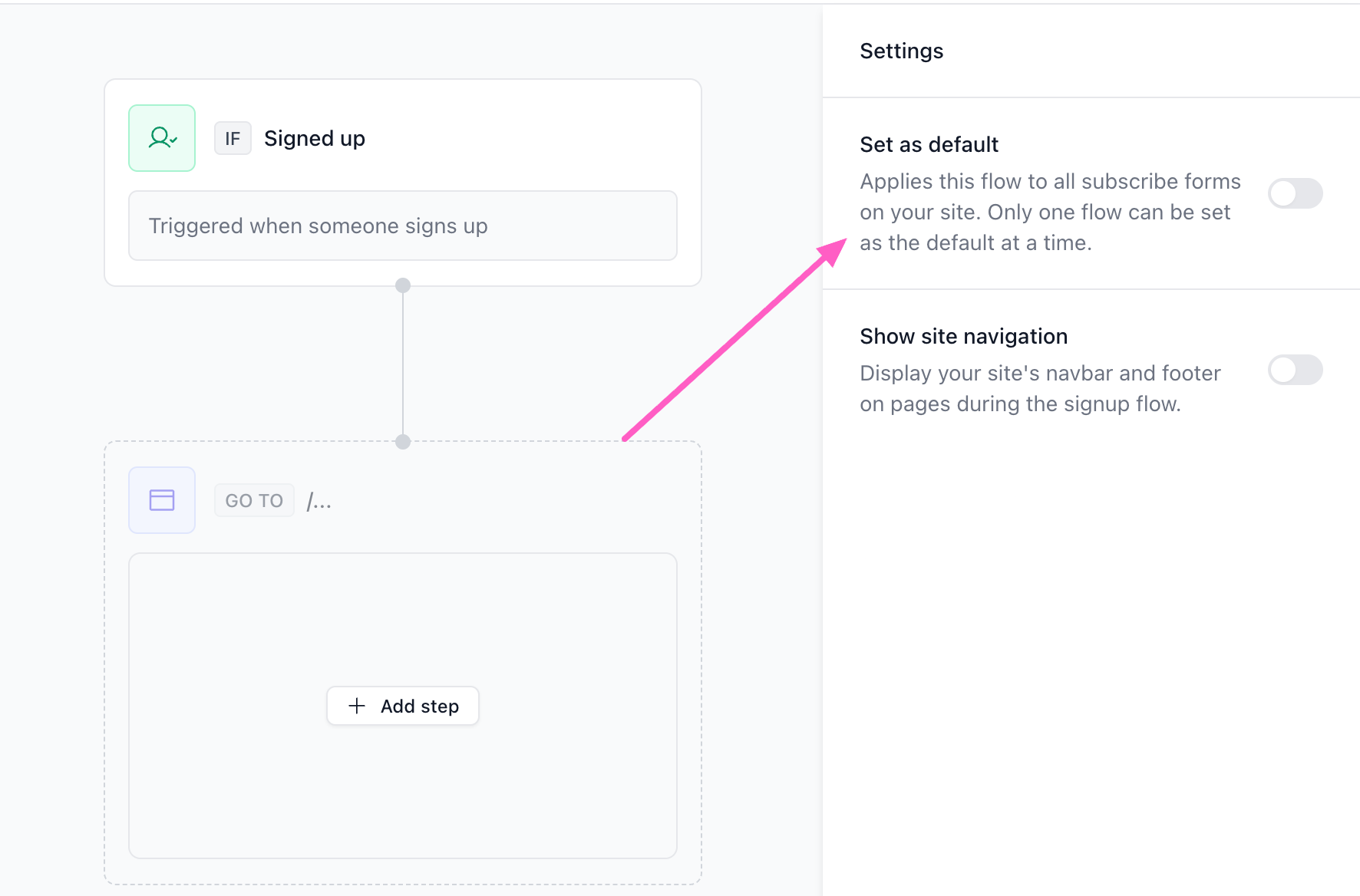Click the vertical connector line between cards

(403, 364)
